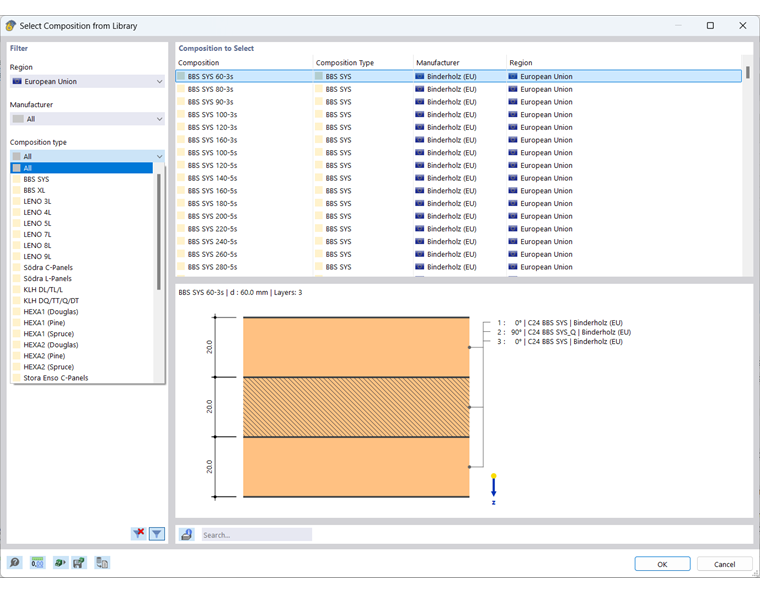
Task: Click the save composition to library icon
Action: tap(79, 563)
